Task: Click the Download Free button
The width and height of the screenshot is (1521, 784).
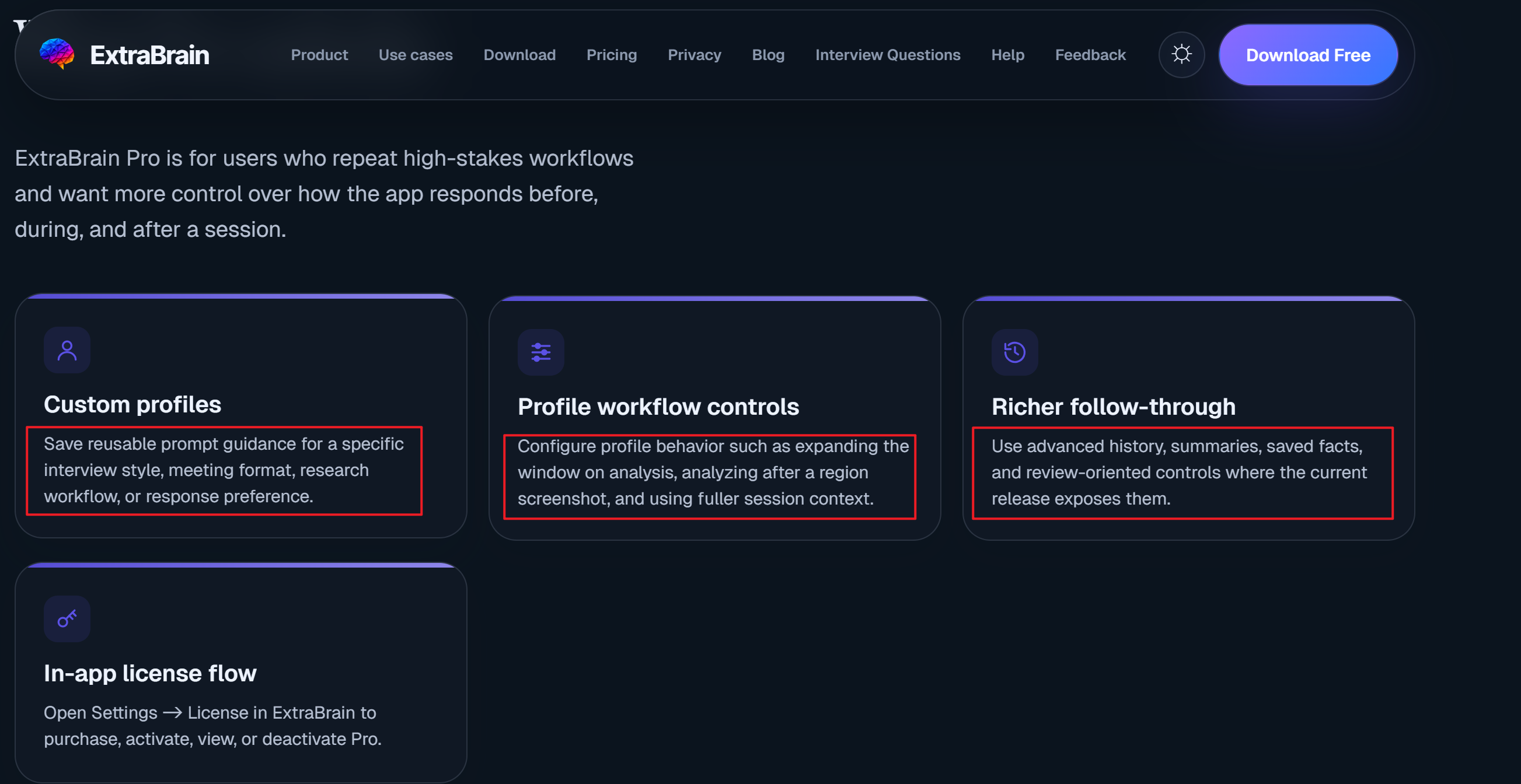Action: pos(1309,55)
